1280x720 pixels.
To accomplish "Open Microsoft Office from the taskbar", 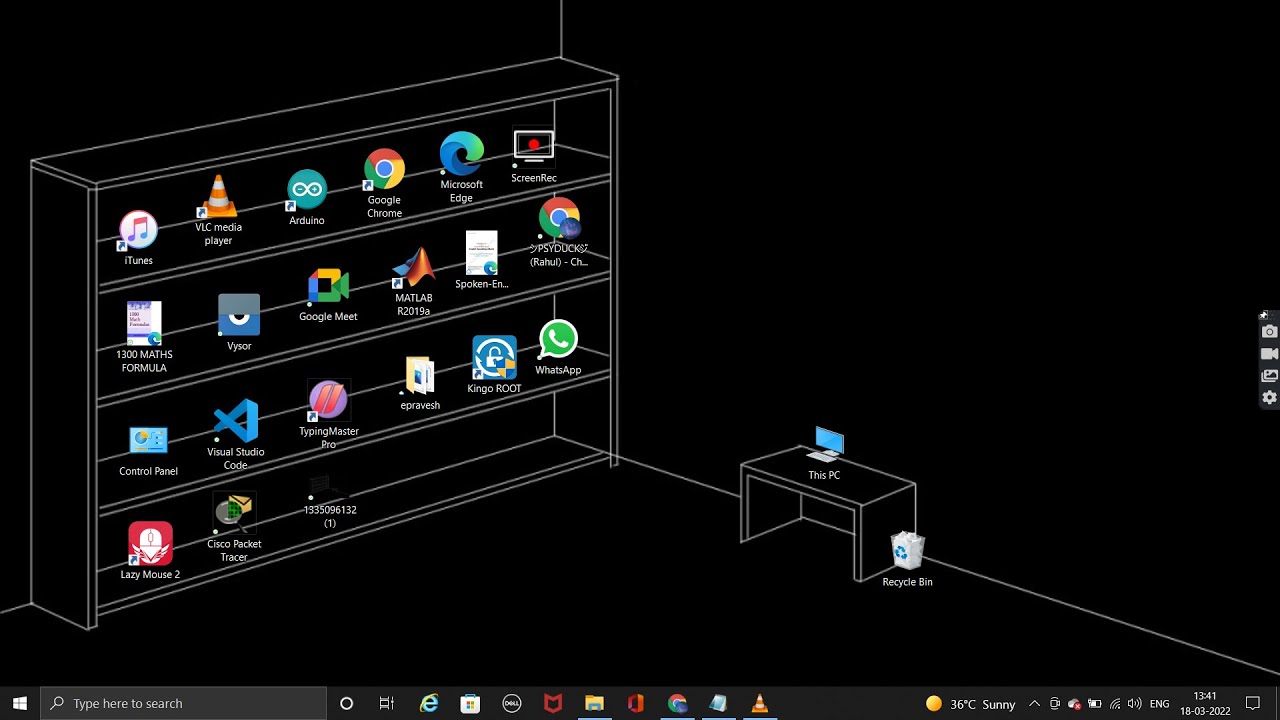I will tap(636, 703).
